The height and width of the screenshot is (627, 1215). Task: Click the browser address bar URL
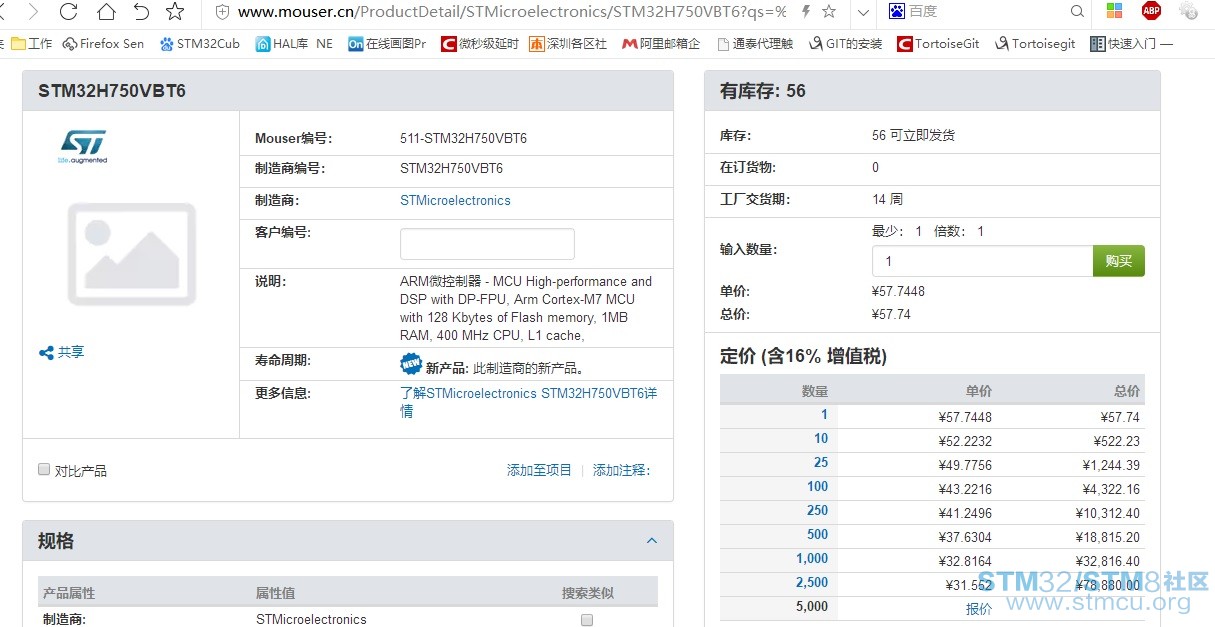point(512,12)
